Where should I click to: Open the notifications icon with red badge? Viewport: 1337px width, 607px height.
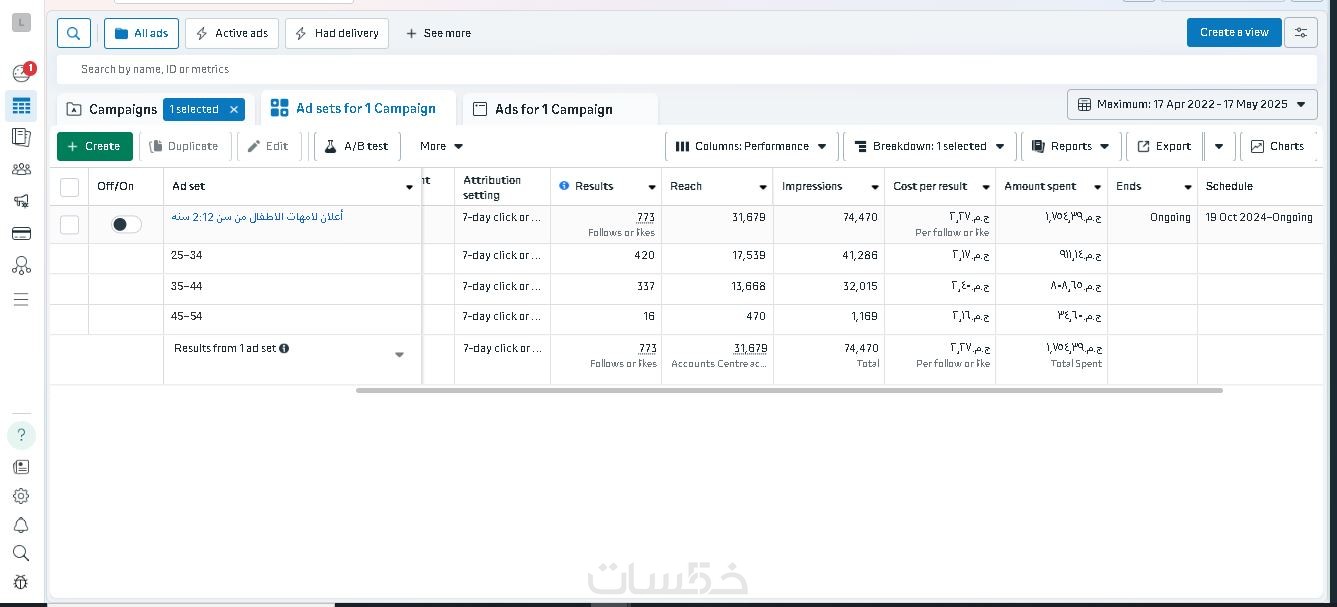(22, 73)
